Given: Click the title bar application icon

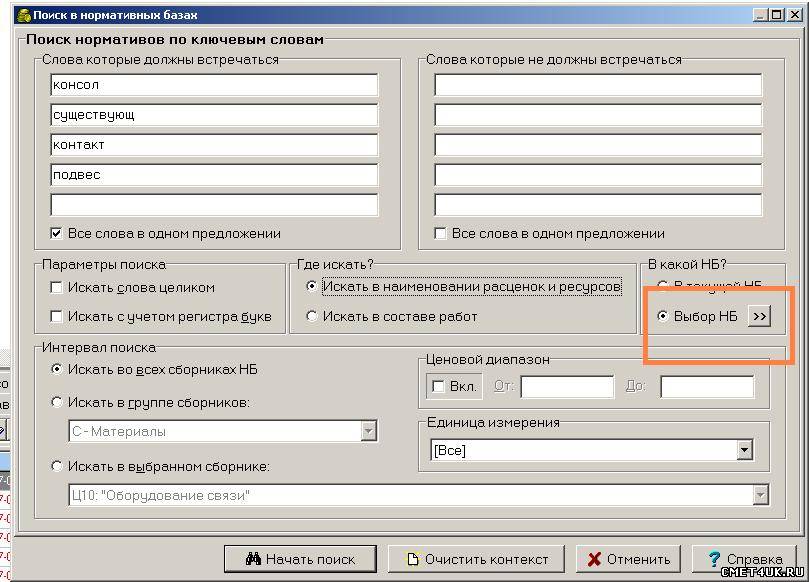Looking at the screenshot, I should [24, 15].
